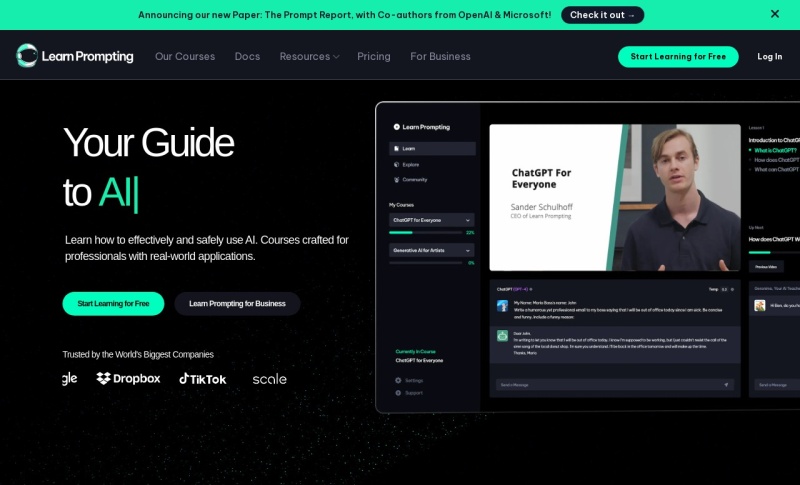This screenshot has width=800, height=485.
Task: Select Learn in the preview sidebar
Action: (x=432, y=148)
